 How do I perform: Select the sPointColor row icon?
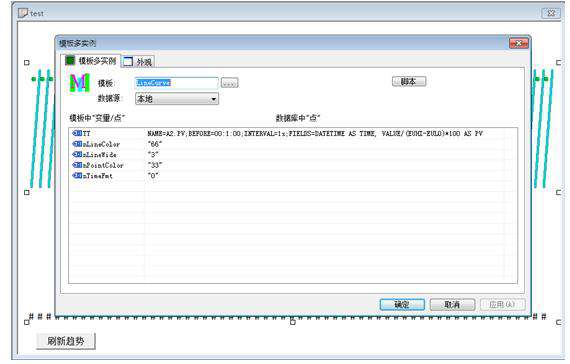[77, 165]
